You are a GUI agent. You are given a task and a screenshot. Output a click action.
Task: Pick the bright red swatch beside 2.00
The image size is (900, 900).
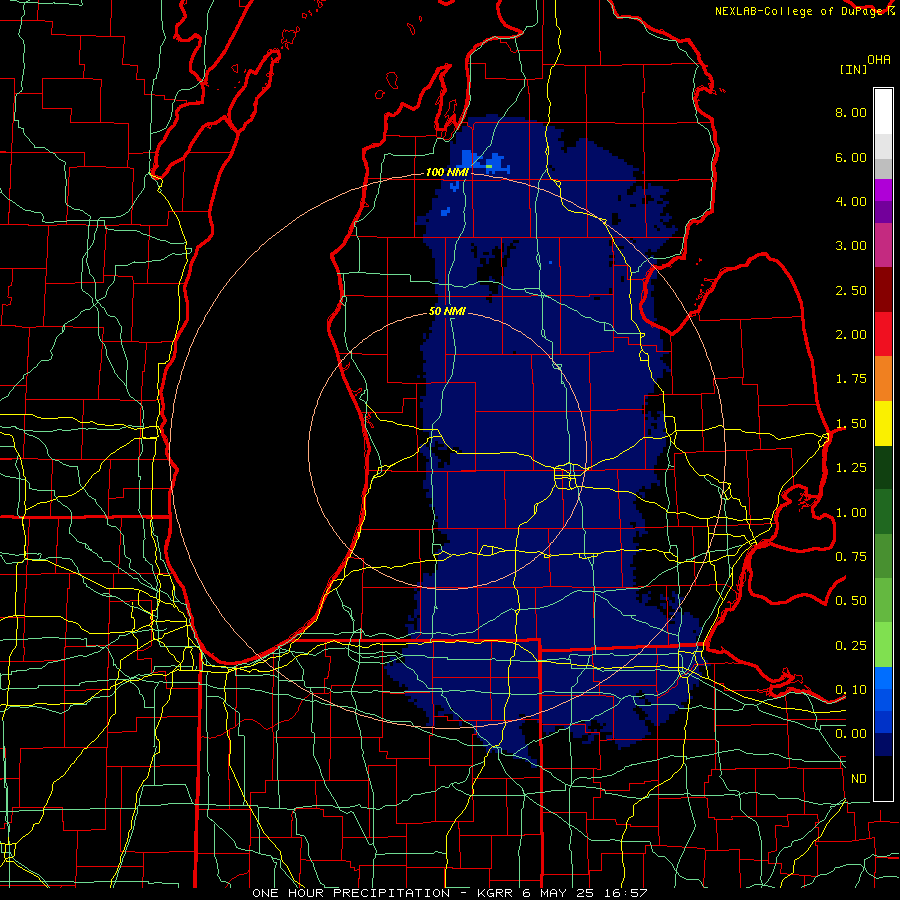(883, 334)
